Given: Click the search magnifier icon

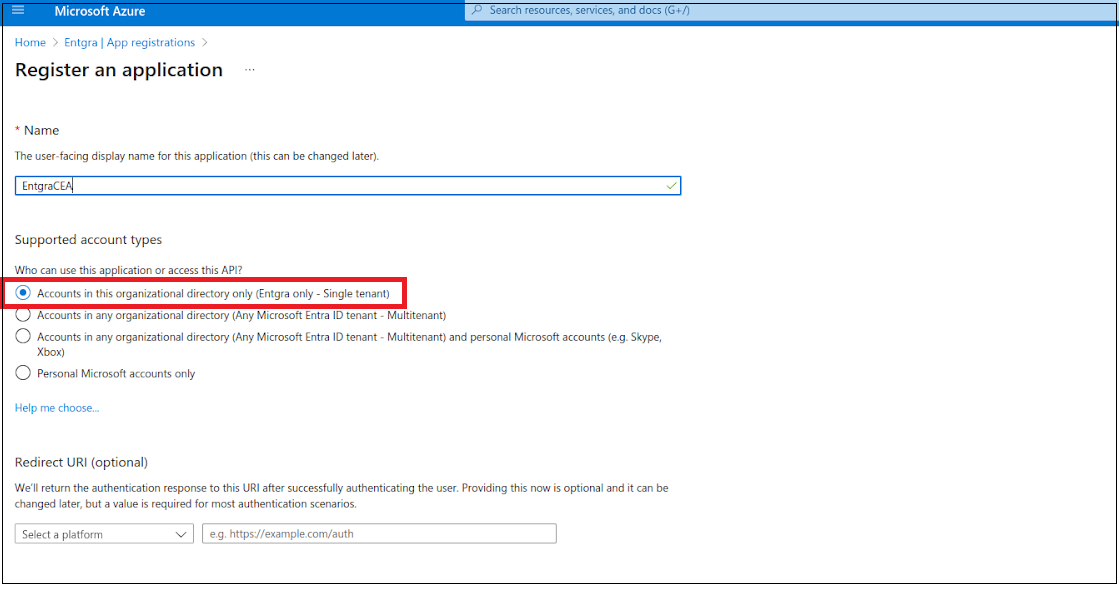Looking at the screenshot, I should click(x=477, y=10).
